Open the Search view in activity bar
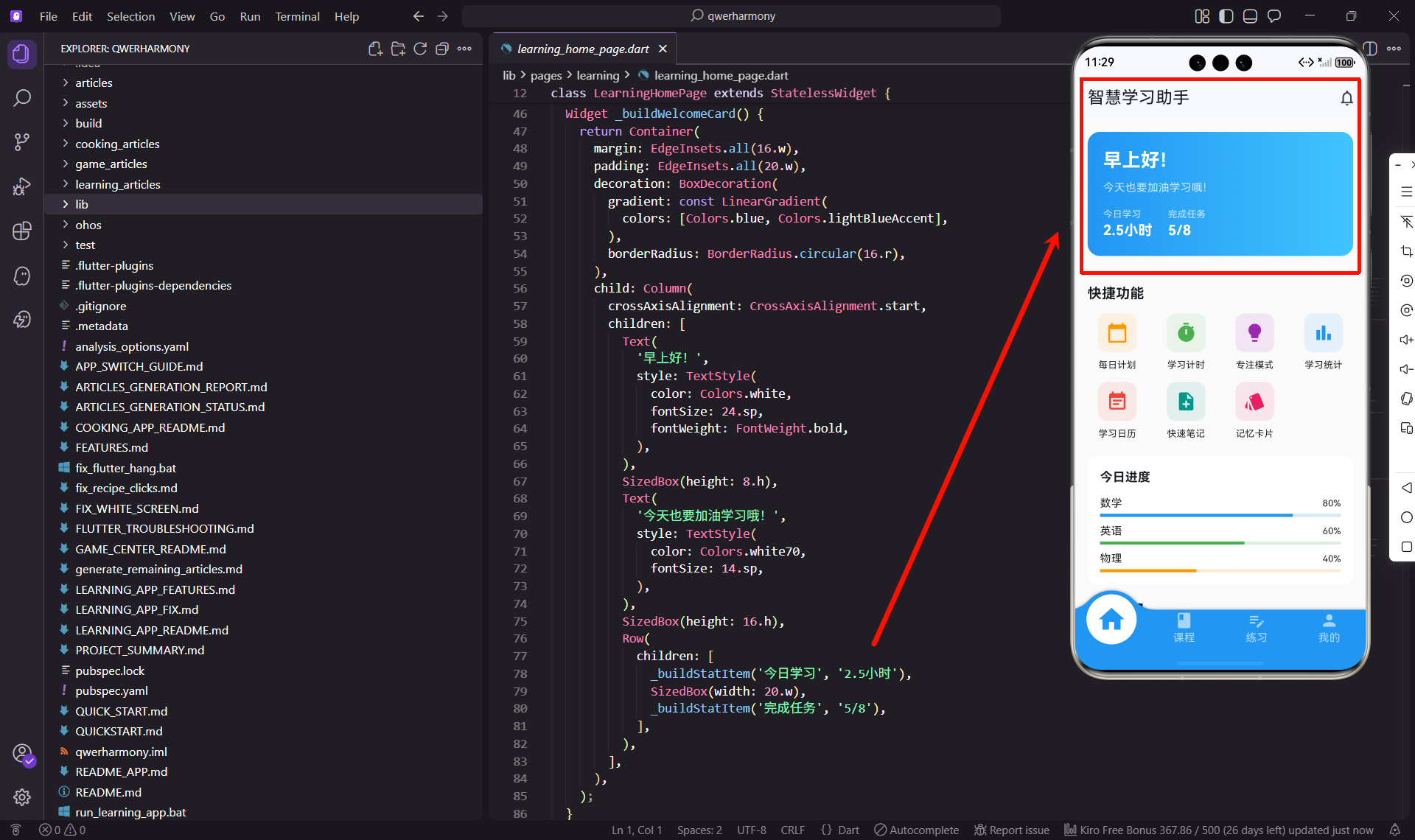Image resolution: width=1415 pixels, height=840 pixels. coord(22,98)
